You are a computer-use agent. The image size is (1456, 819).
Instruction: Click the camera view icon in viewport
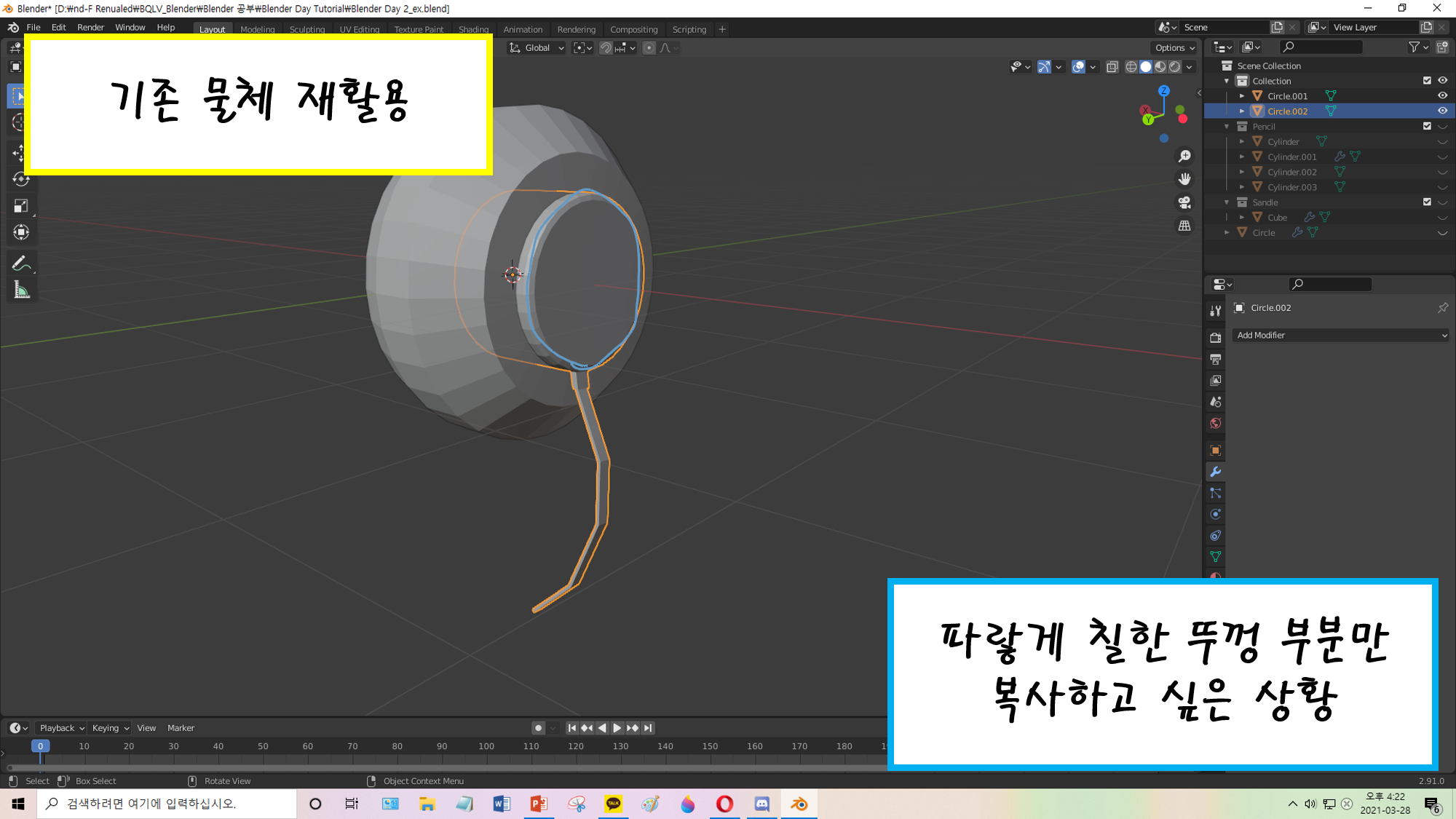[x=1184, y=203]
